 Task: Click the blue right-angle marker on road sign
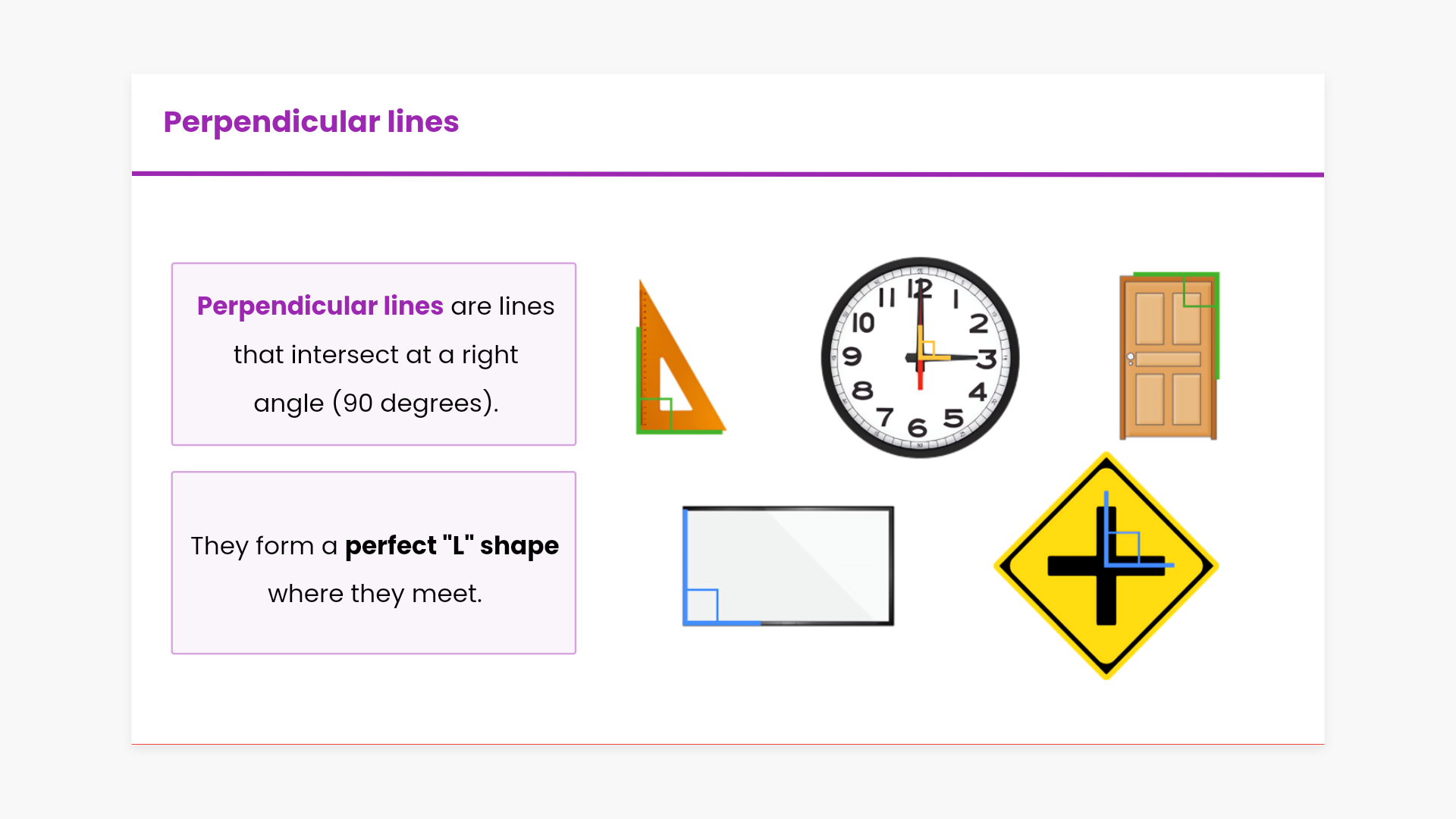(1123, 548)
